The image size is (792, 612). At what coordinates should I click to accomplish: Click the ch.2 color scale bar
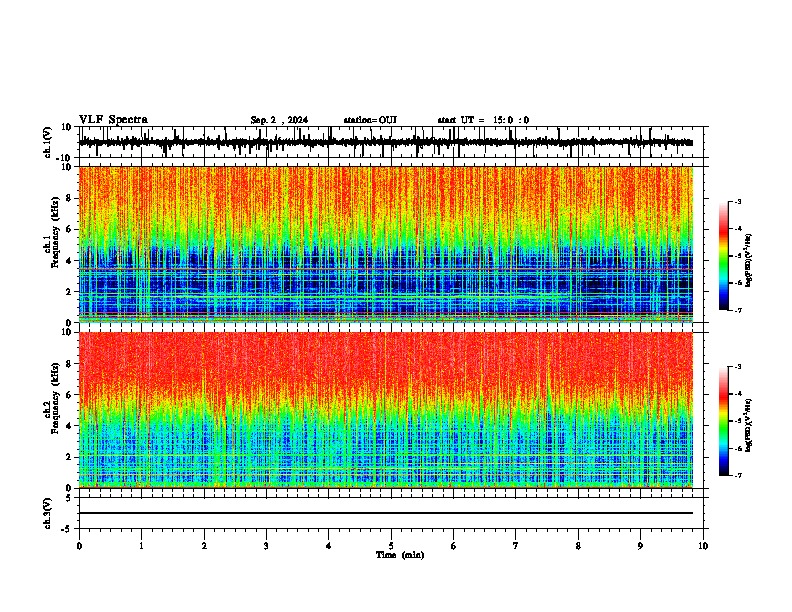(x=724, y=421)
